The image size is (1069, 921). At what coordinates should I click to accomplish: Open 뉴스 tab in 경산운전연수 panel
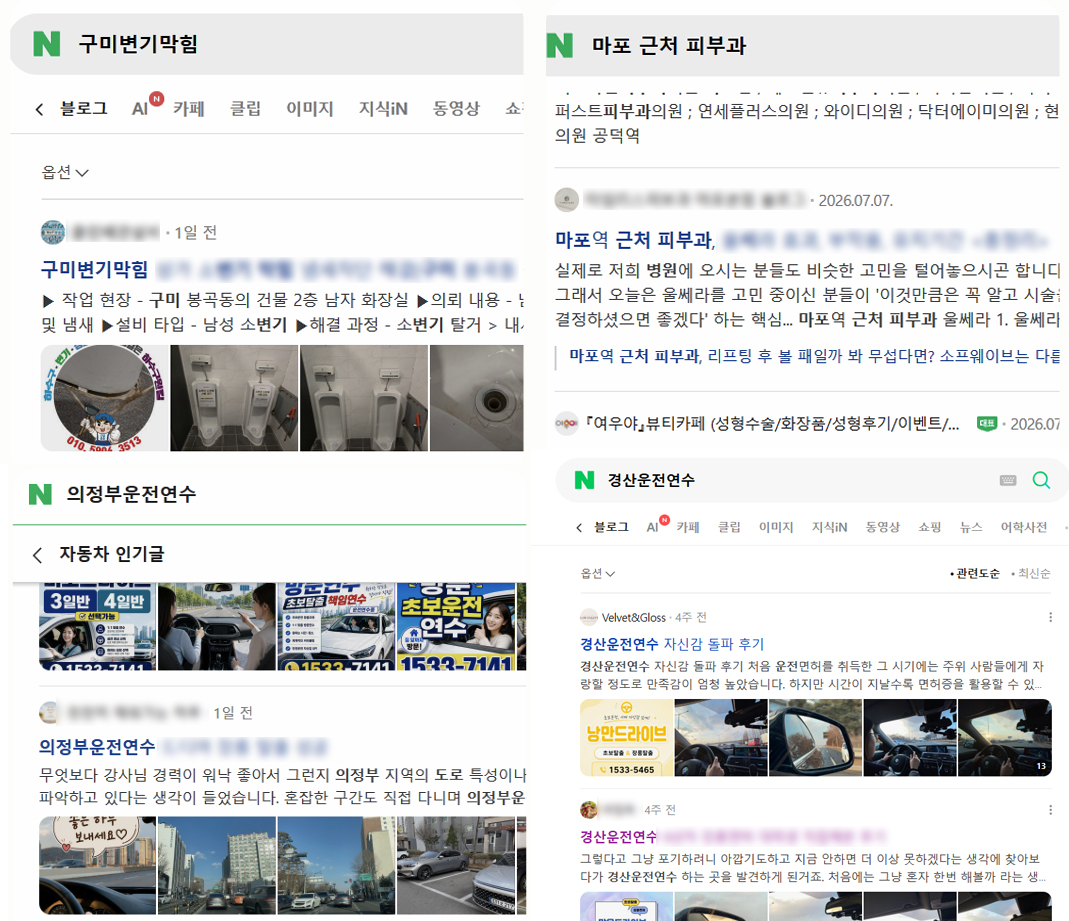click(x=971, y=527)
